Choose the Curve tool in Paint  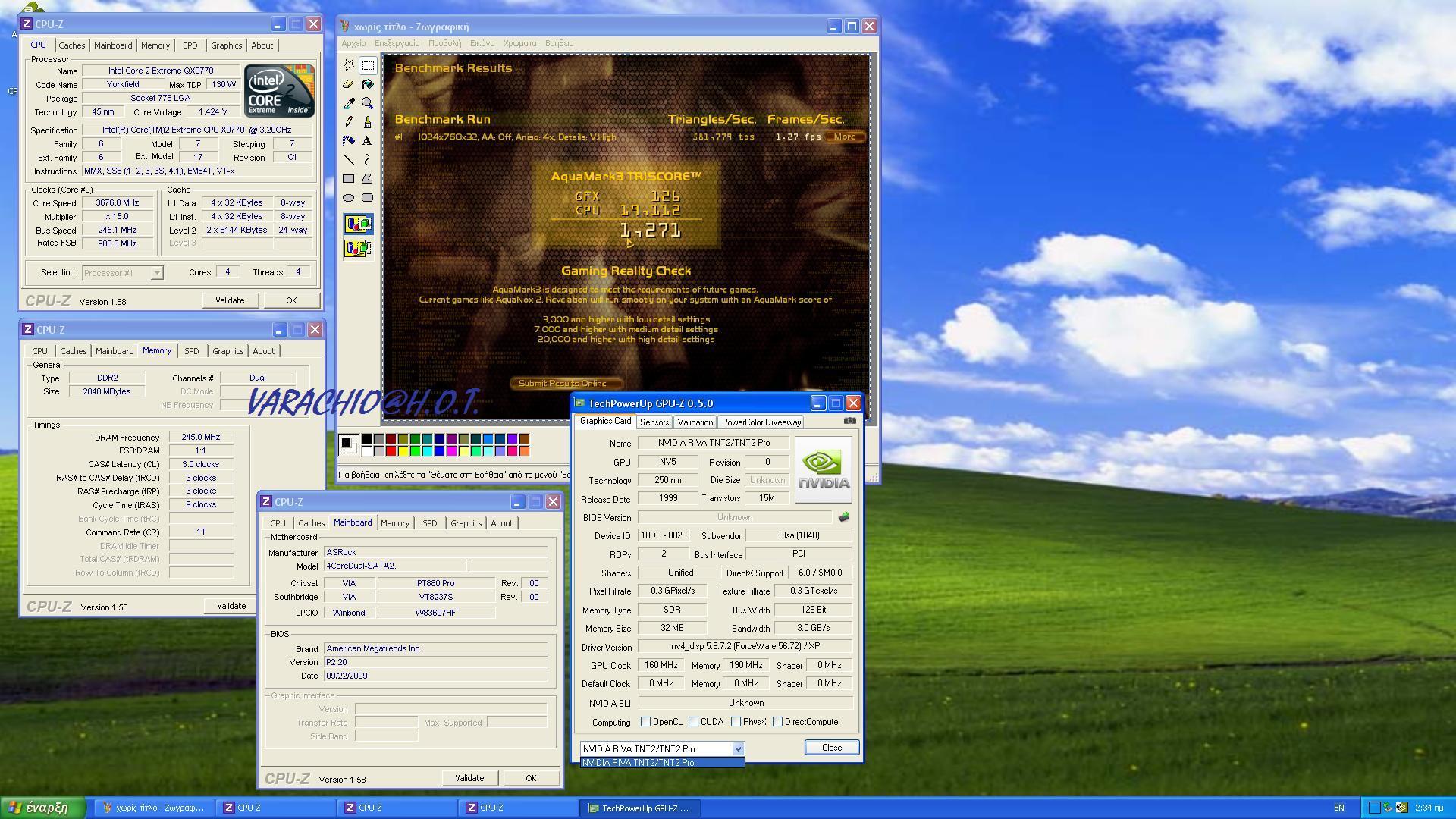[368, 159]
